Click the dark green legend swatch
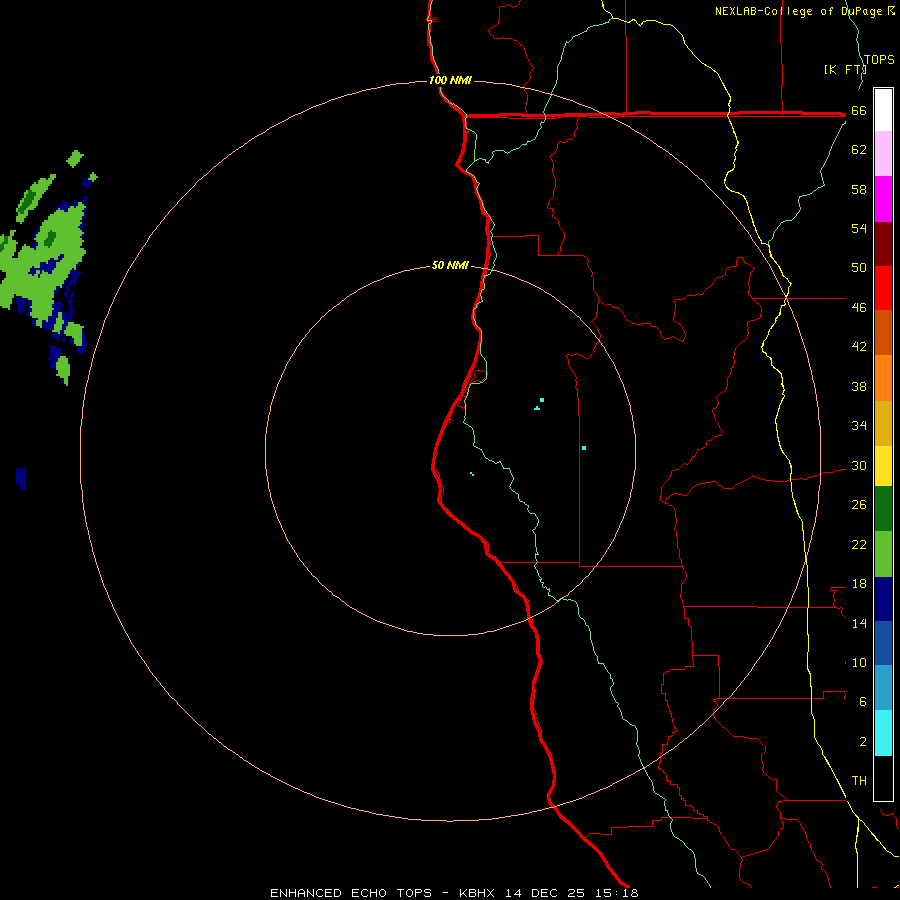Image resolution: width=900 pixels, height=900 pixels. tap(883, 509)
